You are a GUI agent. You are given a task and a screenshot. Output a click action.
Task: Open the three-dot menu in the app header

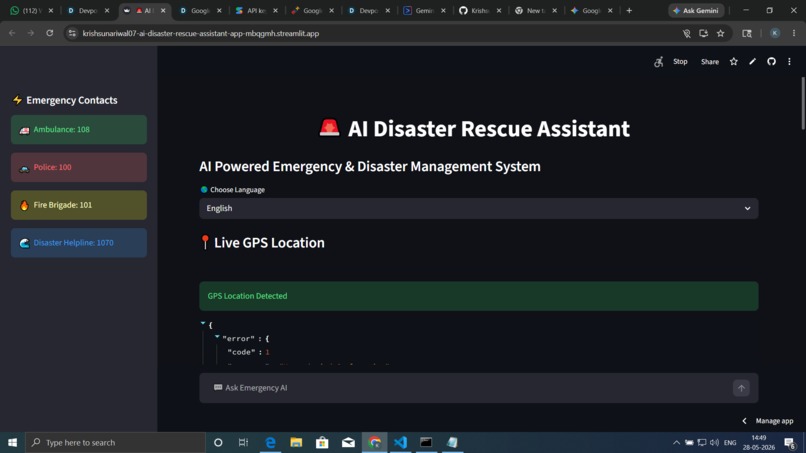[790, 62]
